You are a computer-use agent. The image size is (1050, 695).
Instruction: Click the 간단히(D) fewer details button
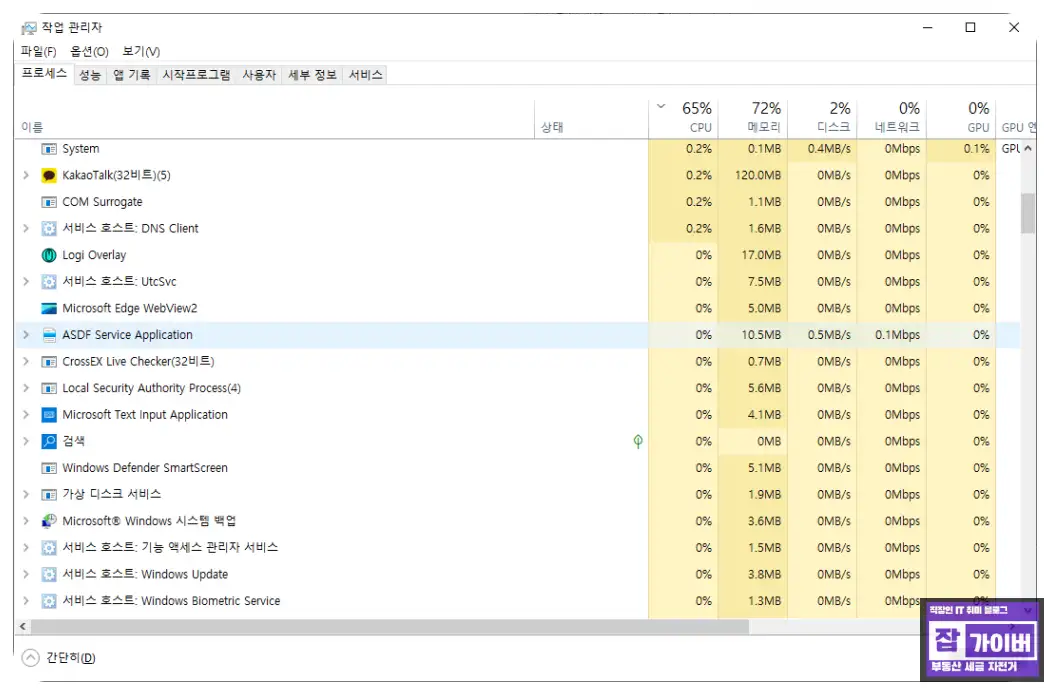coord(59,658)
